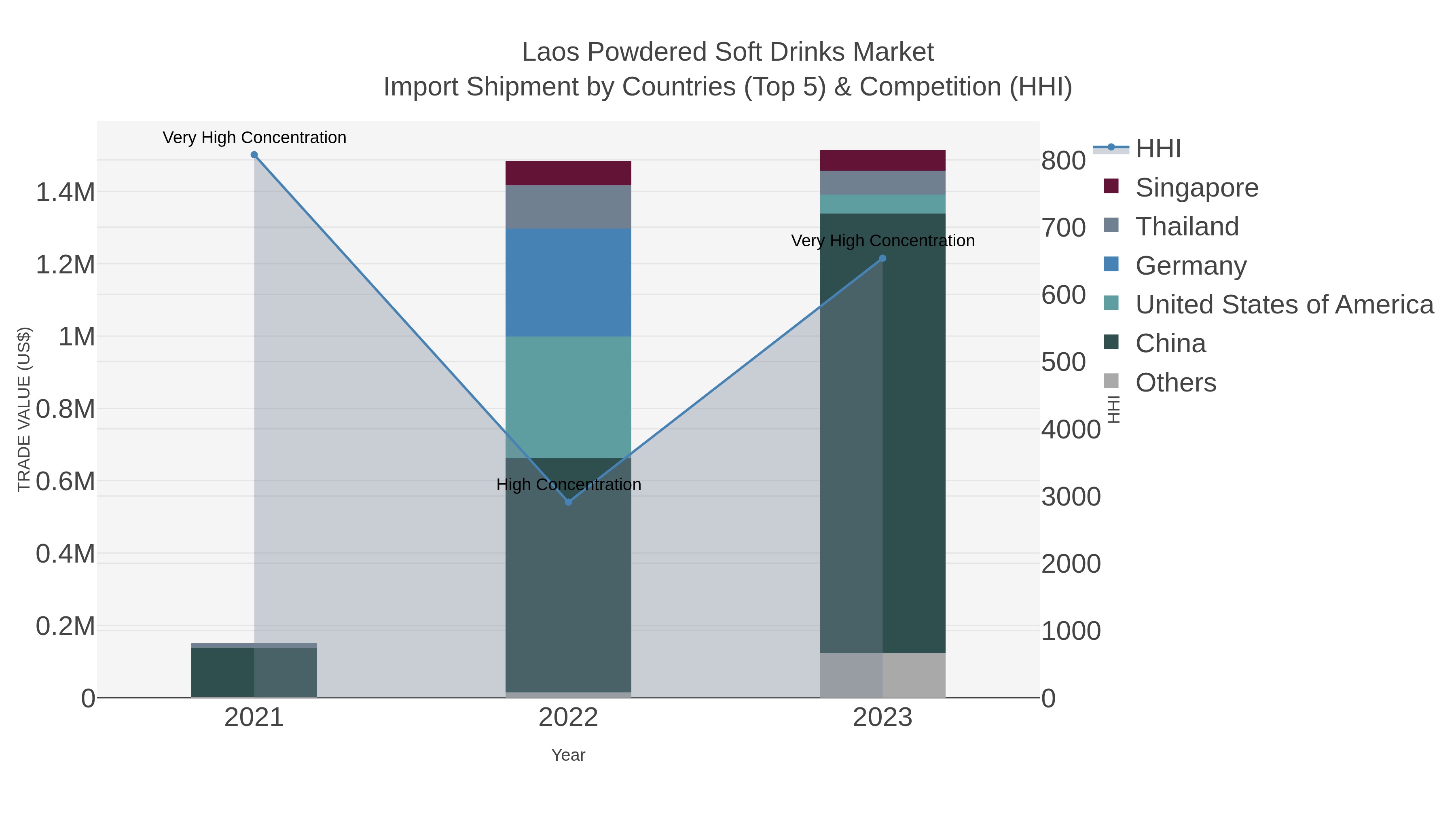Click the 'Year' x-axis title

click(569, 755)
